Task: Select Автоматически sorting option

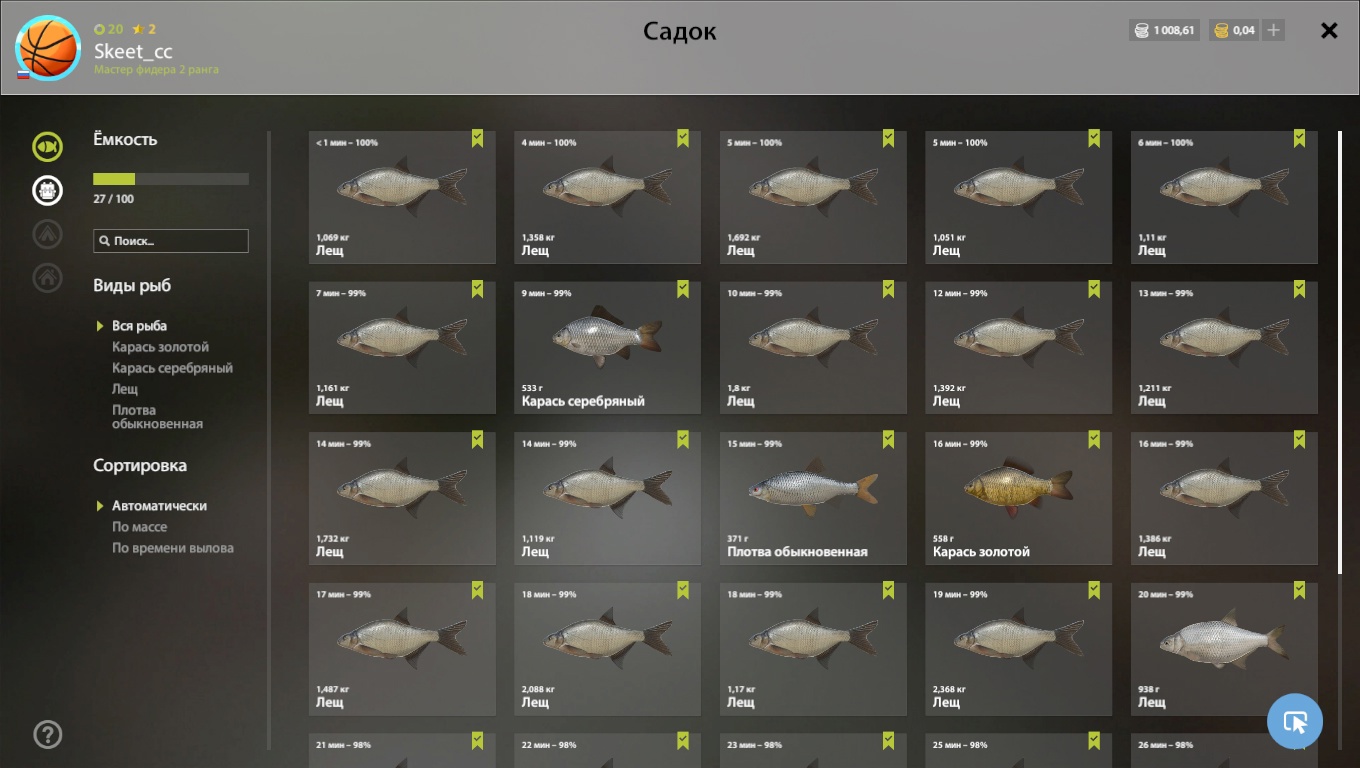Action: coord(159,506)
